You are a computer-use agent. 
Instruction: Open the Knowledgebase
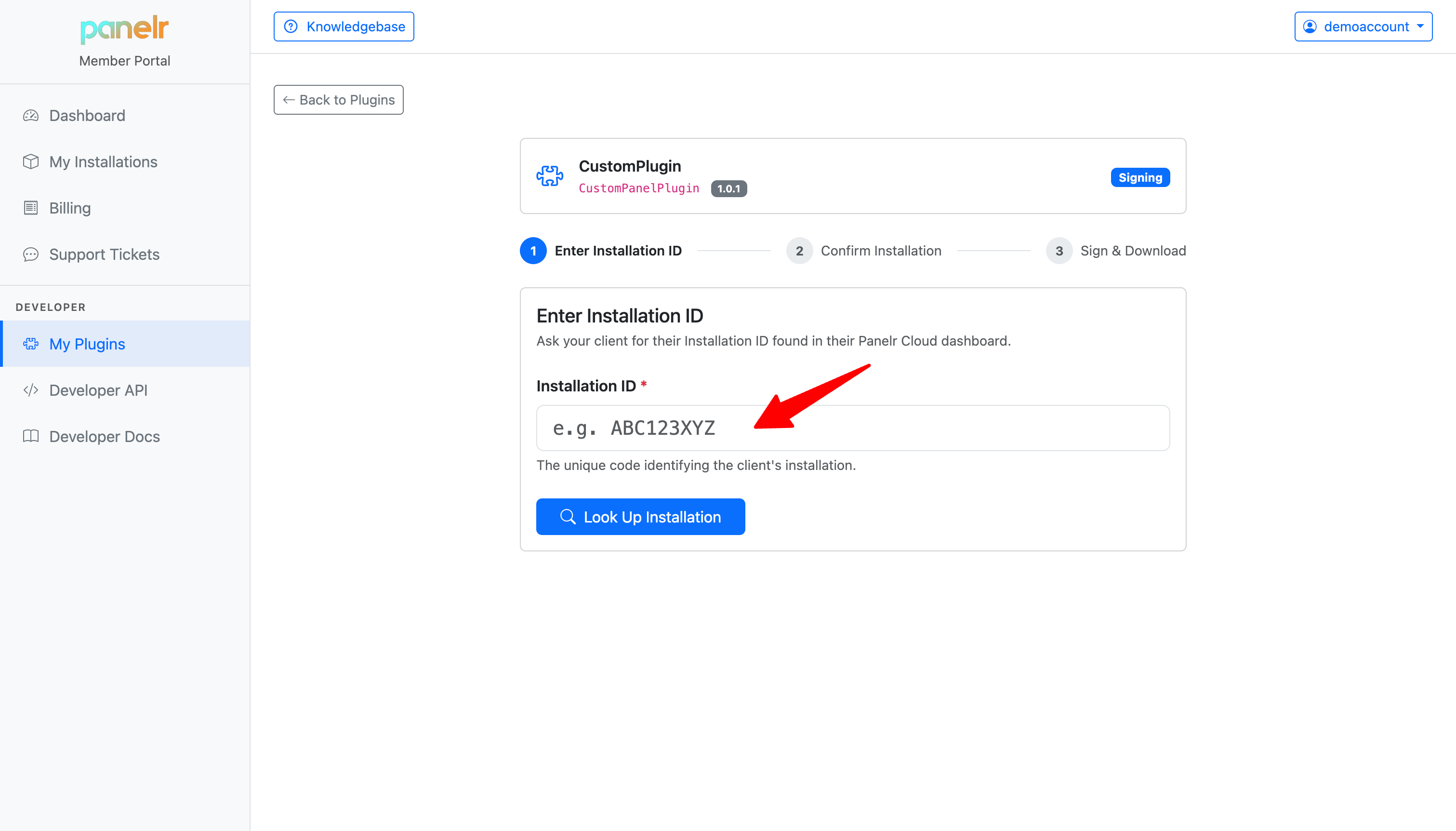(x=344, y=27)
